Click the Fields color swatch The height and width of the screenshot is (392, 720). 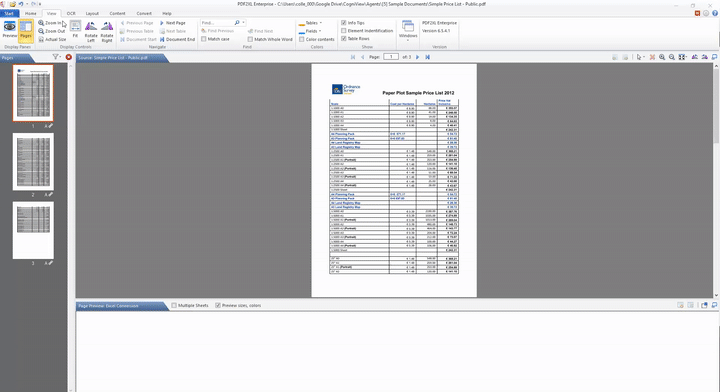302,32
